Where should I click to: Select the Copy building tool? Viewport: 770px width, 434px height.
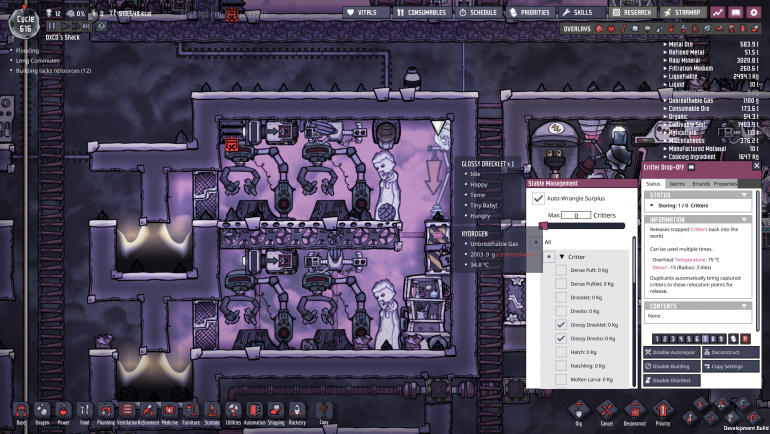pyautogui.click(x=324, y=411)
